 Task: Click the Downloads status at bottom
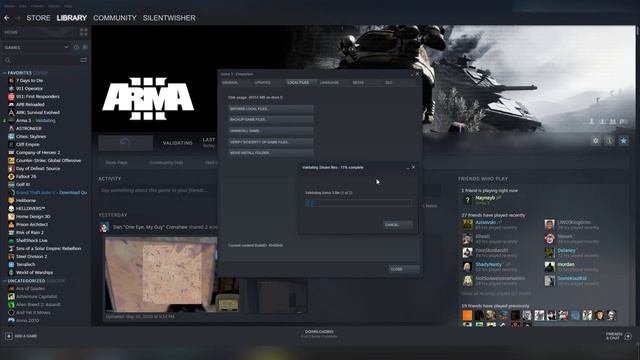pyautogui.click(x=319, y=334)
